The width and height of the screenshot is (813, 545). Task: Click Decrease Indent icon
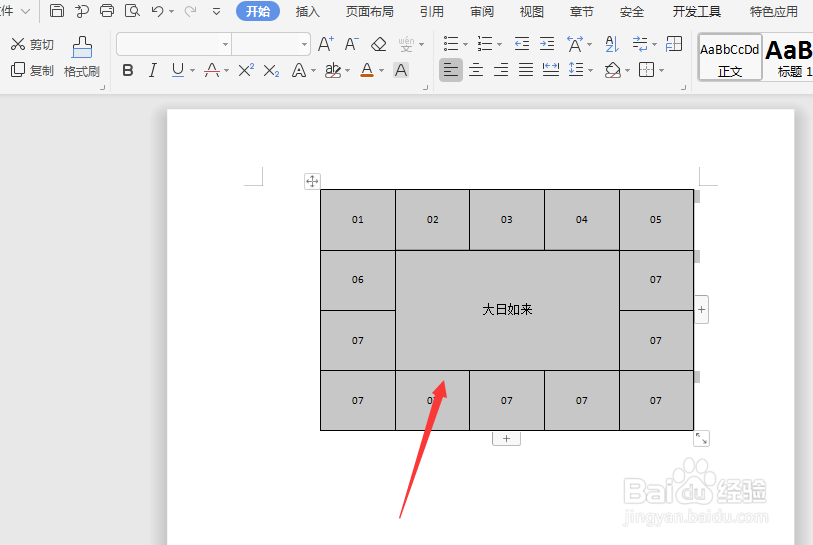click(522, 44)
